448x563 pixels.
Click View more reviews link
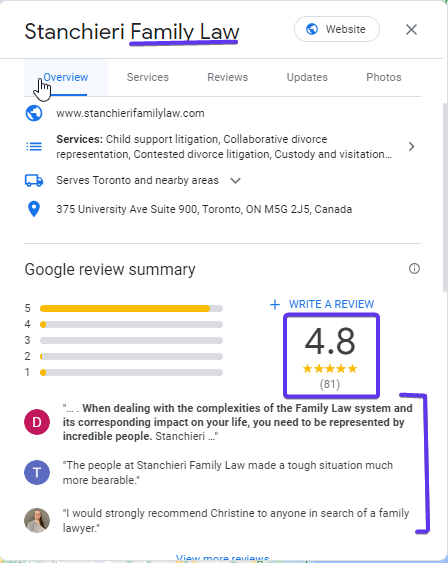pos(223,558)
